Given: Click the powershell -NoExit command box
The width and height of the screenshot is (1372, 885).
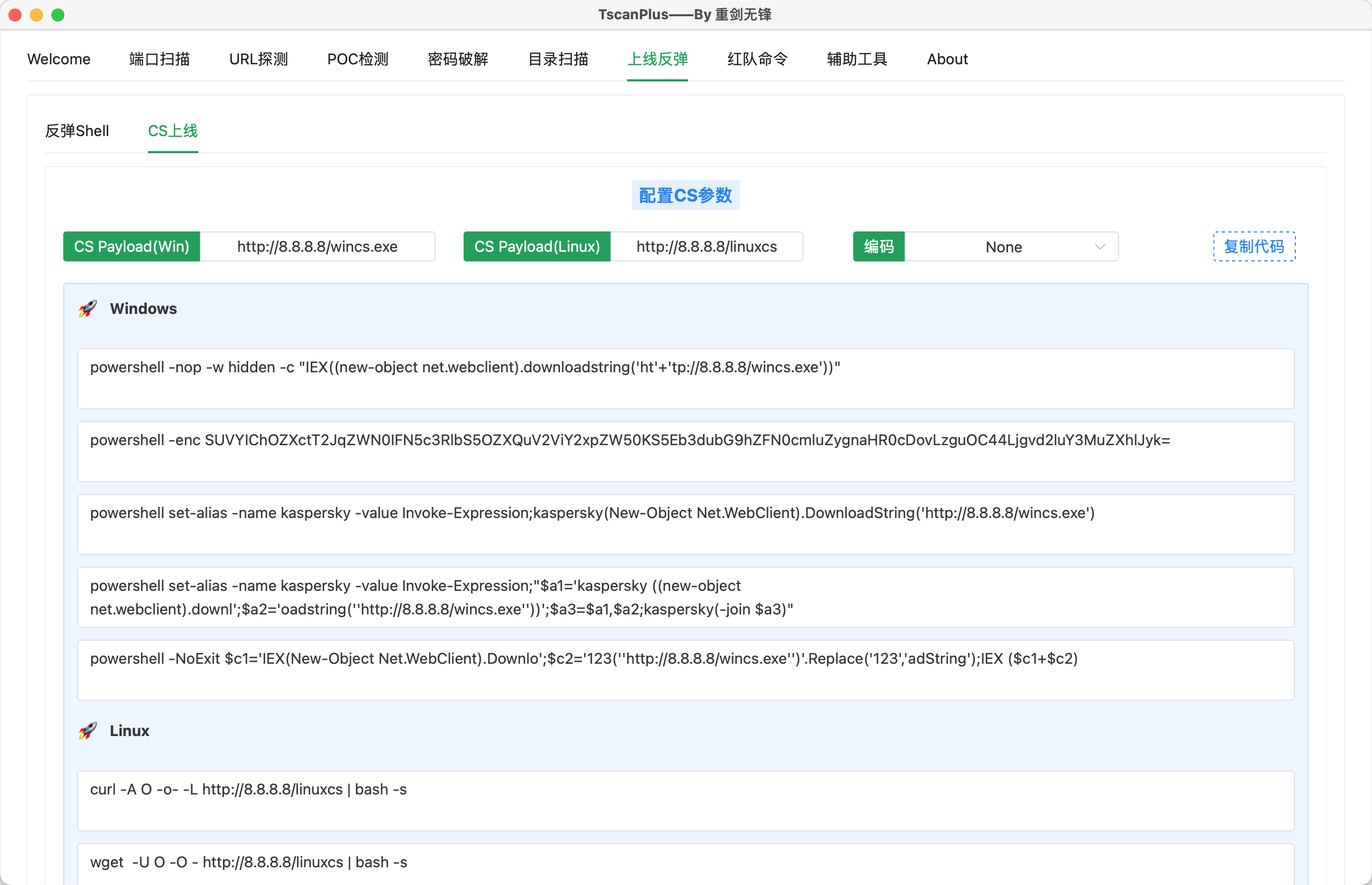Looking at the screenshot, I should (x=685, y=670).
